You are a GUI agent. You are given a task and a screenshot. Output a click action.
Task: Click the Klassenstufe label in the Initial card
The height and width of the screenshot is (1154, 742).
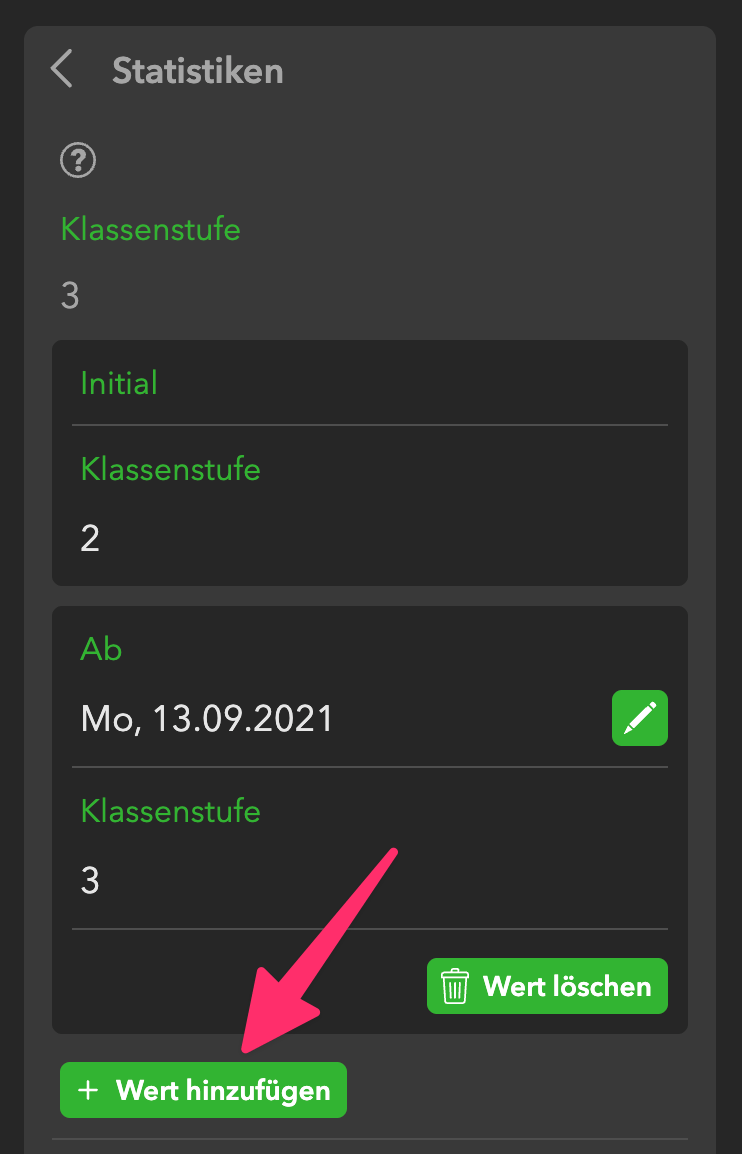170,469
